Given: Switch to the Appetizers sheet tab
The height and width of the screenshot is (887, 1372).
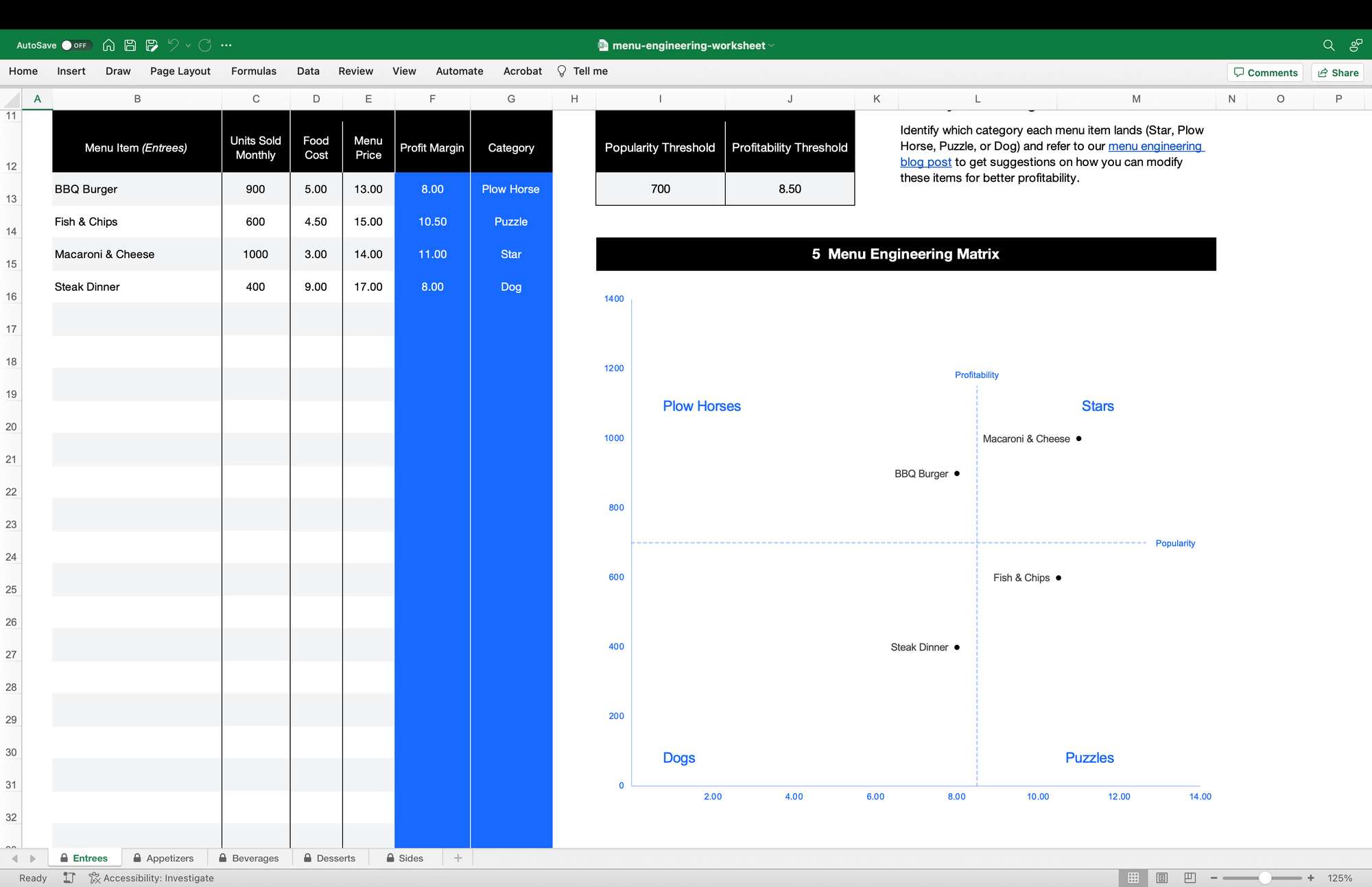Looking at the screenshot, I should (x=163, y=857).
